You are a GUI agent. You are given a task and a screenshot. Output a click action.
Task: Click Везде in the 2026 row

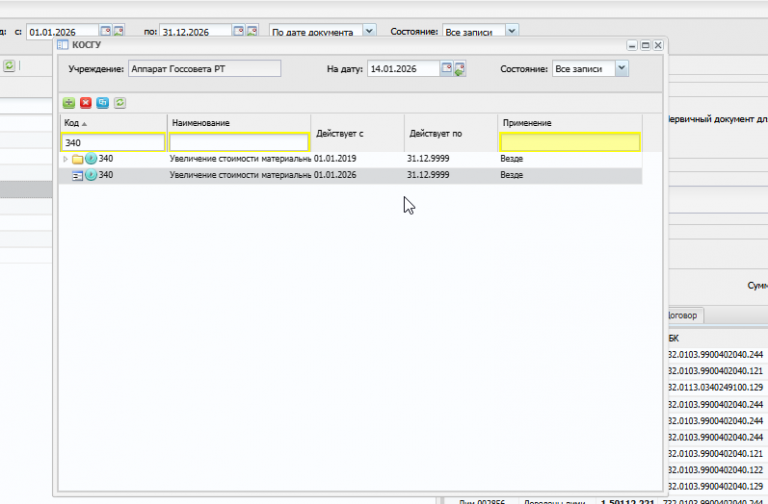click(511, 175)
